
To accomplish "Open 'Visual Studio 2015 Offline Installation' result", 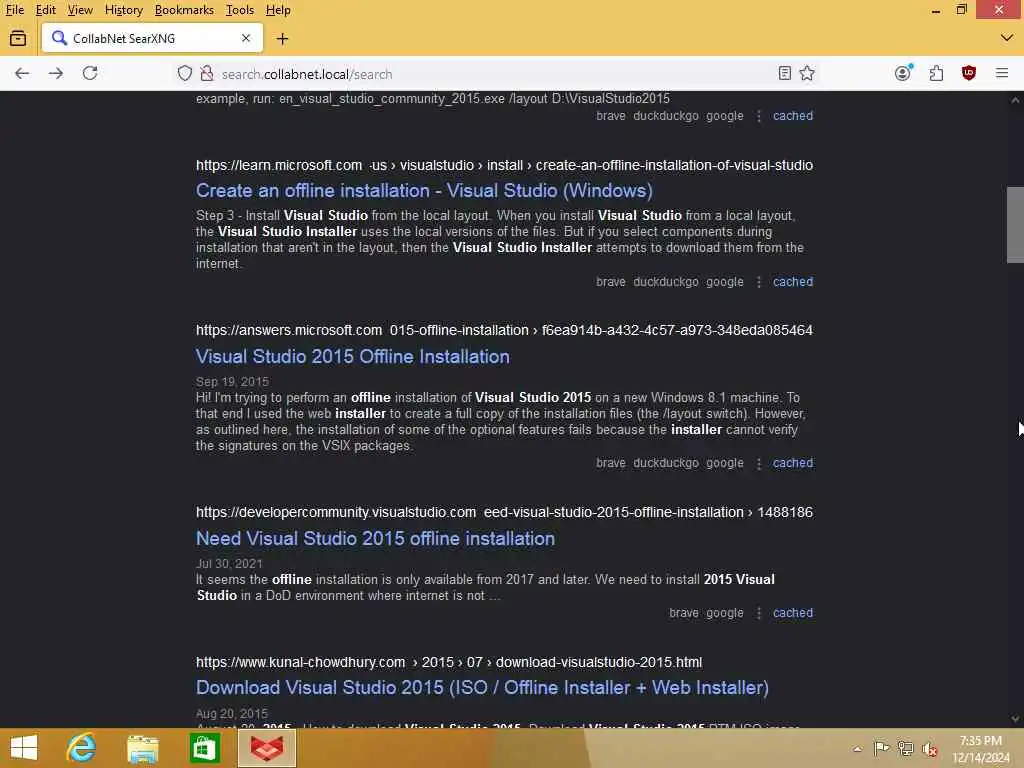I will tap(353, 357).
